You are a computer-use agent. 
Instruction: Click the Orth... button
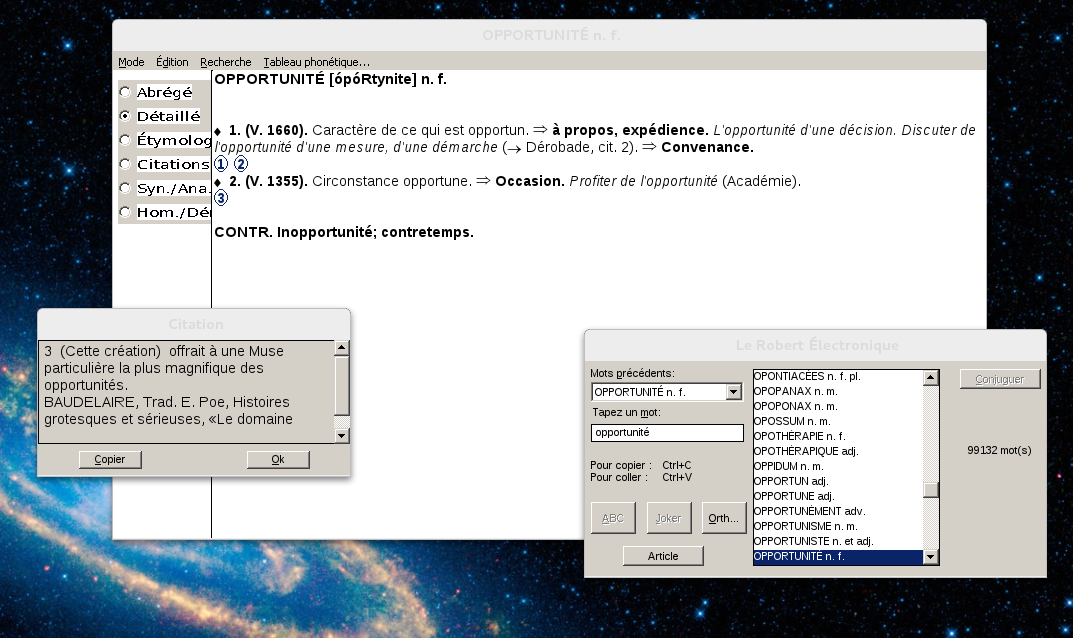[x=724, y=518]
